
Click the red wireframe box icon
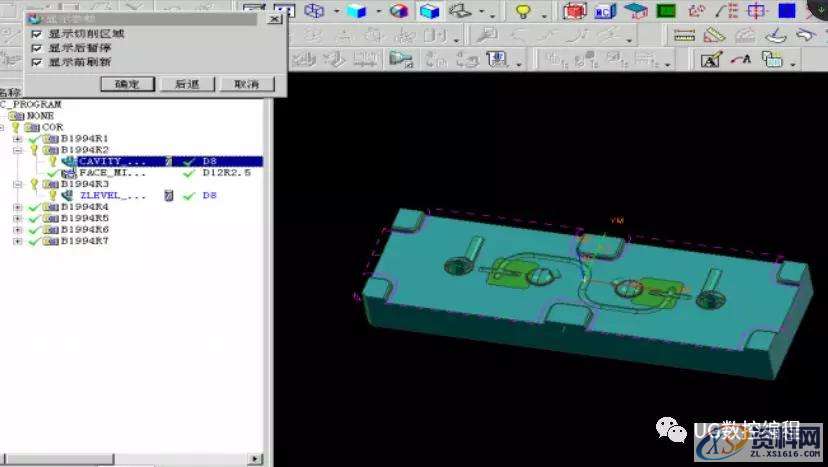574,11
